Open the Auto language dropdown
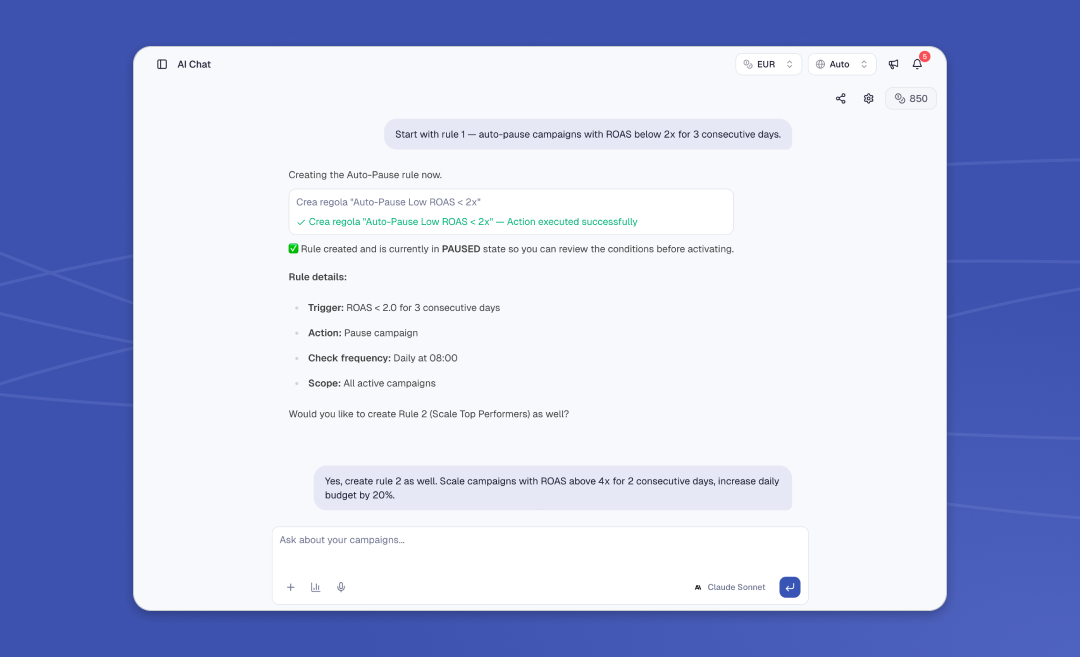Viewport: 1080px width, 657px height. 842,64
